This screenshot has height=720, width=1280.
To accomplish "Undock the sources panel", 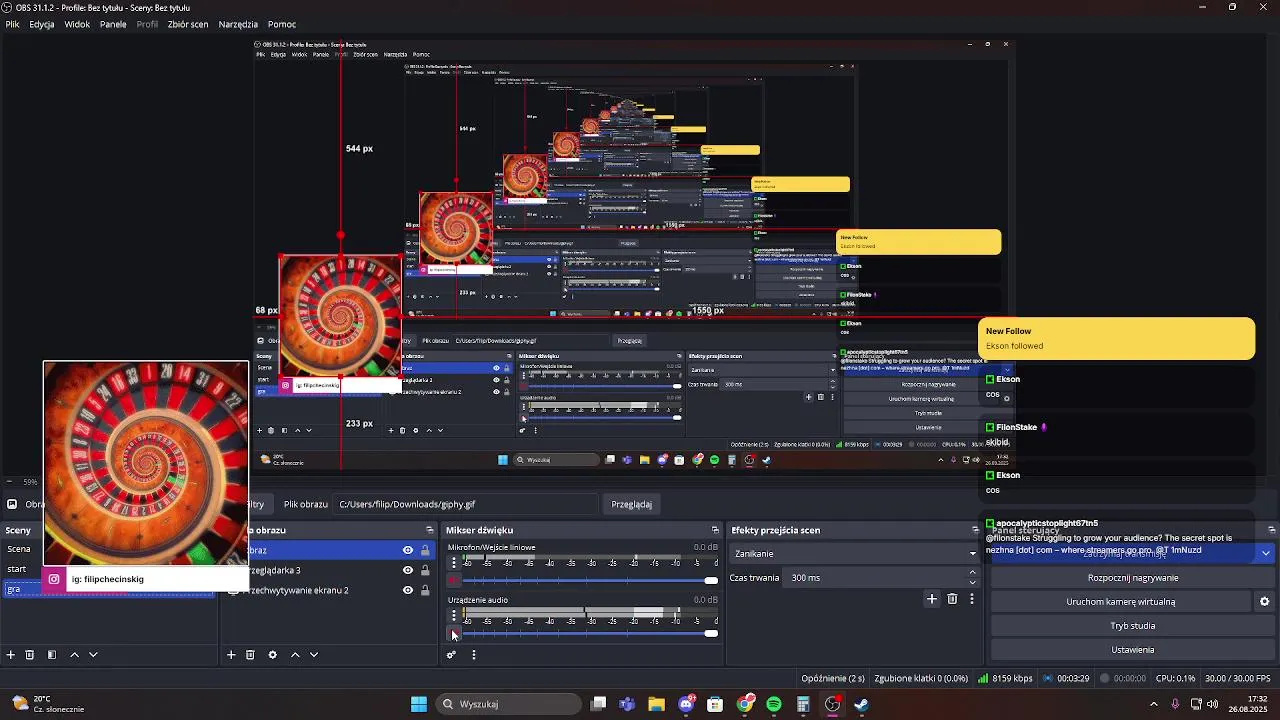I will coord(430,530).
